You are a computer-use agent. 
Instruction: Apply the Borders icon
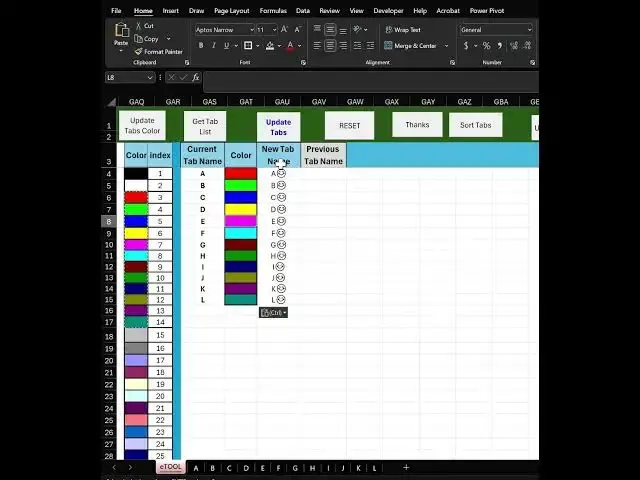point(248,46)
